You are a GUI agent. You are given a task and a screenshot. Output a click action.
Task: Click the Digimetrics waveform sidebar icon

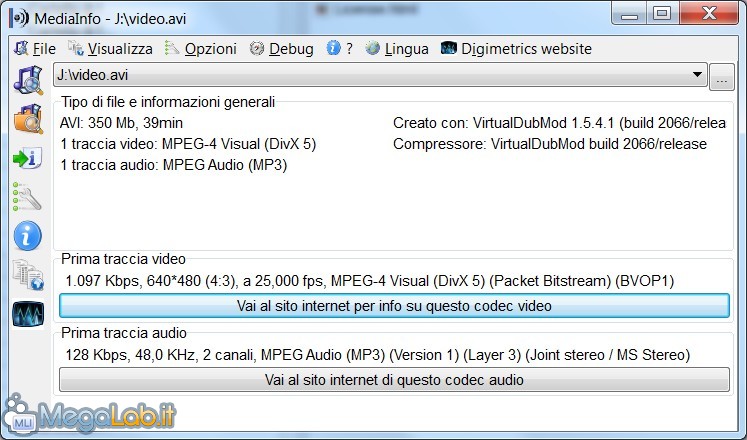(x=28, y=314)
